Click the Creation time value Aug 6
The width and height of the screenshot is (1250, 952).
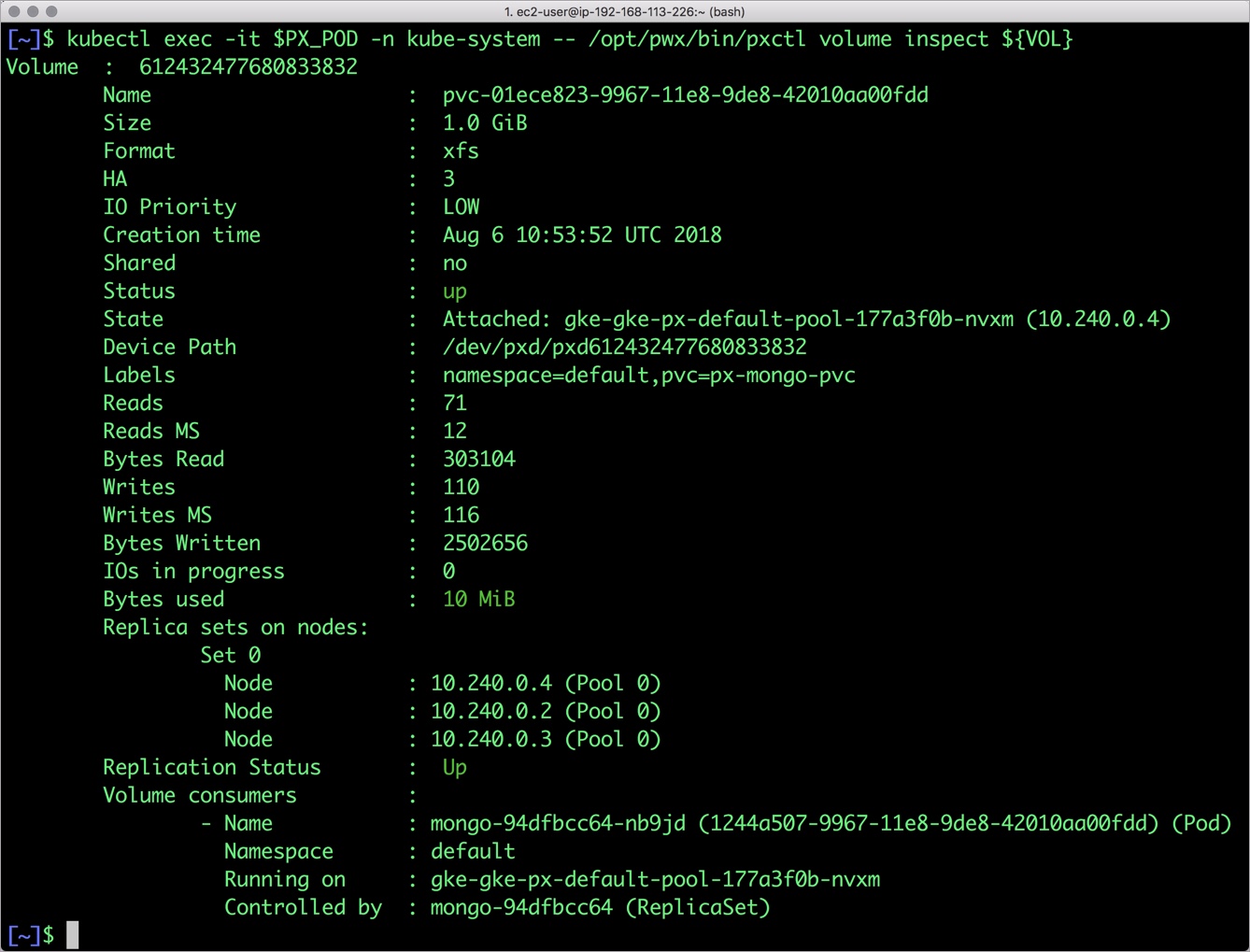(581, 235)
